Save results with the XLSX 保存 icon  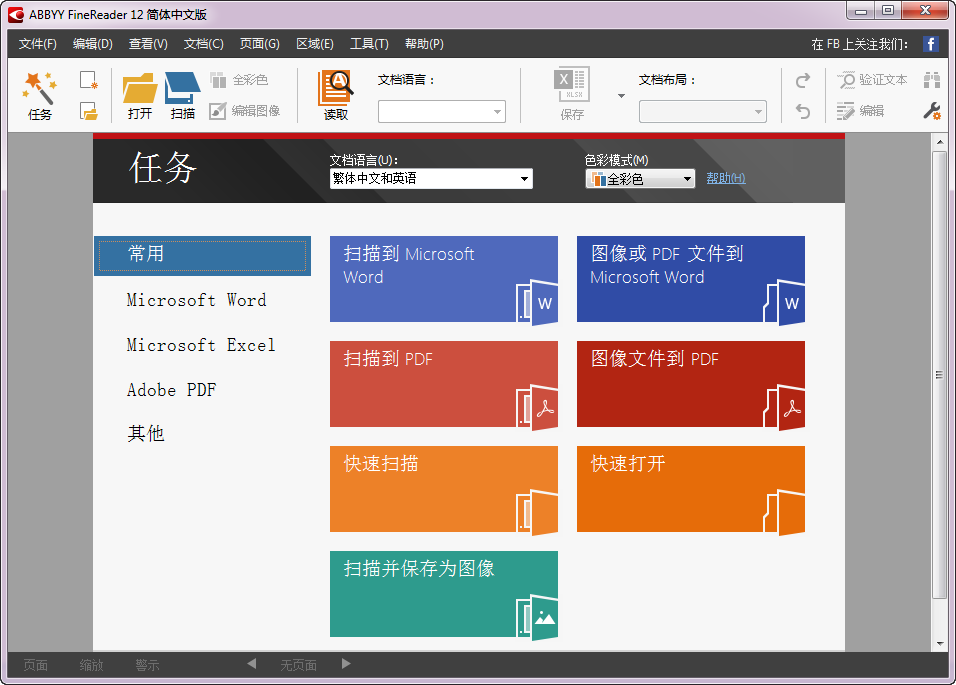[571, 90]
